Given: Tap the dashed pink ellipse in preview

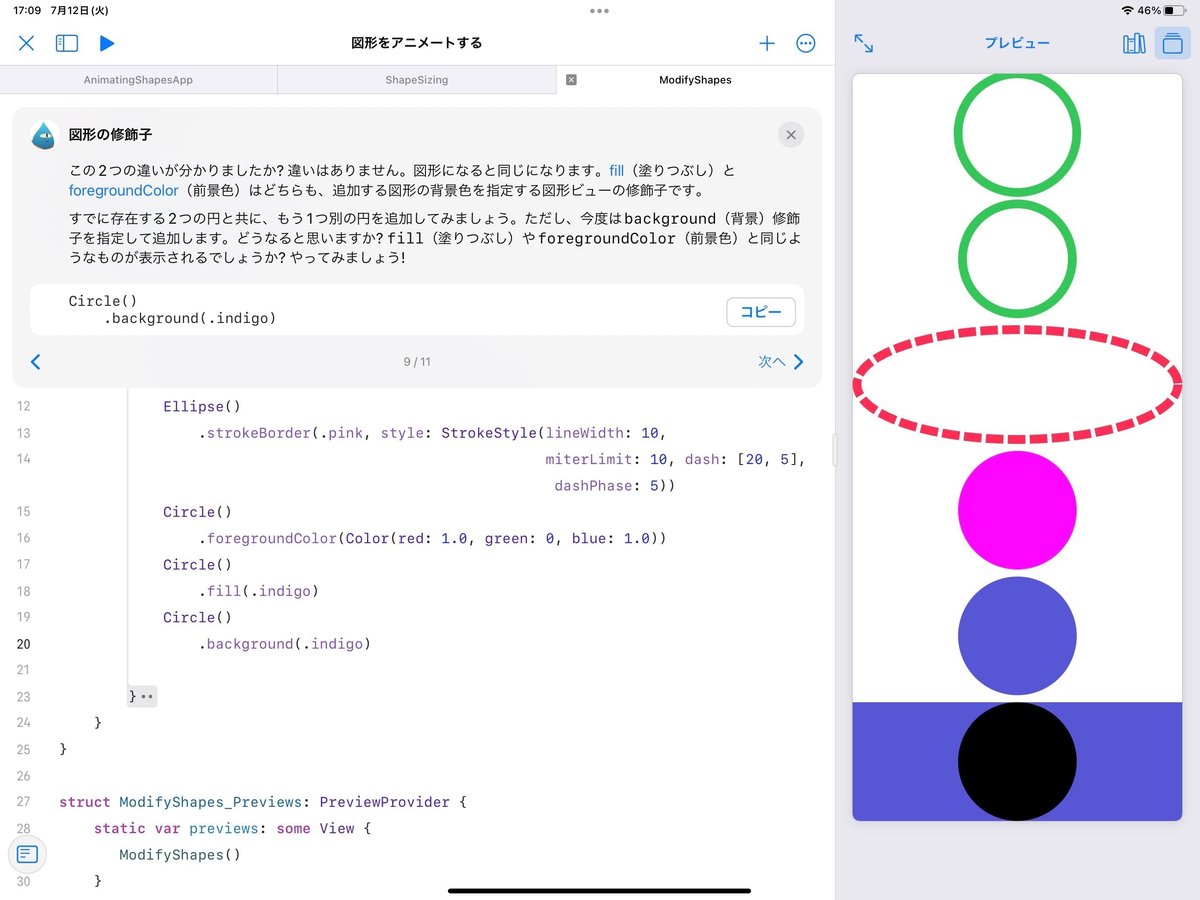Looking at the screenshot, I should pos(1017,384).
